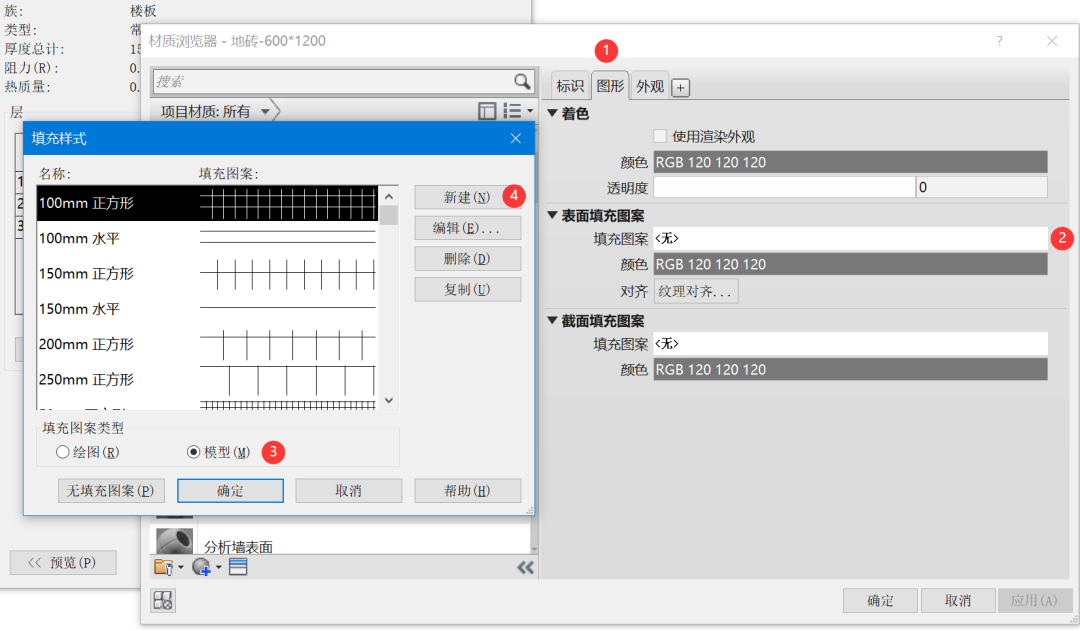Collapse the 着色 section
The image size is (1080, 631).
tap(552, 113)
